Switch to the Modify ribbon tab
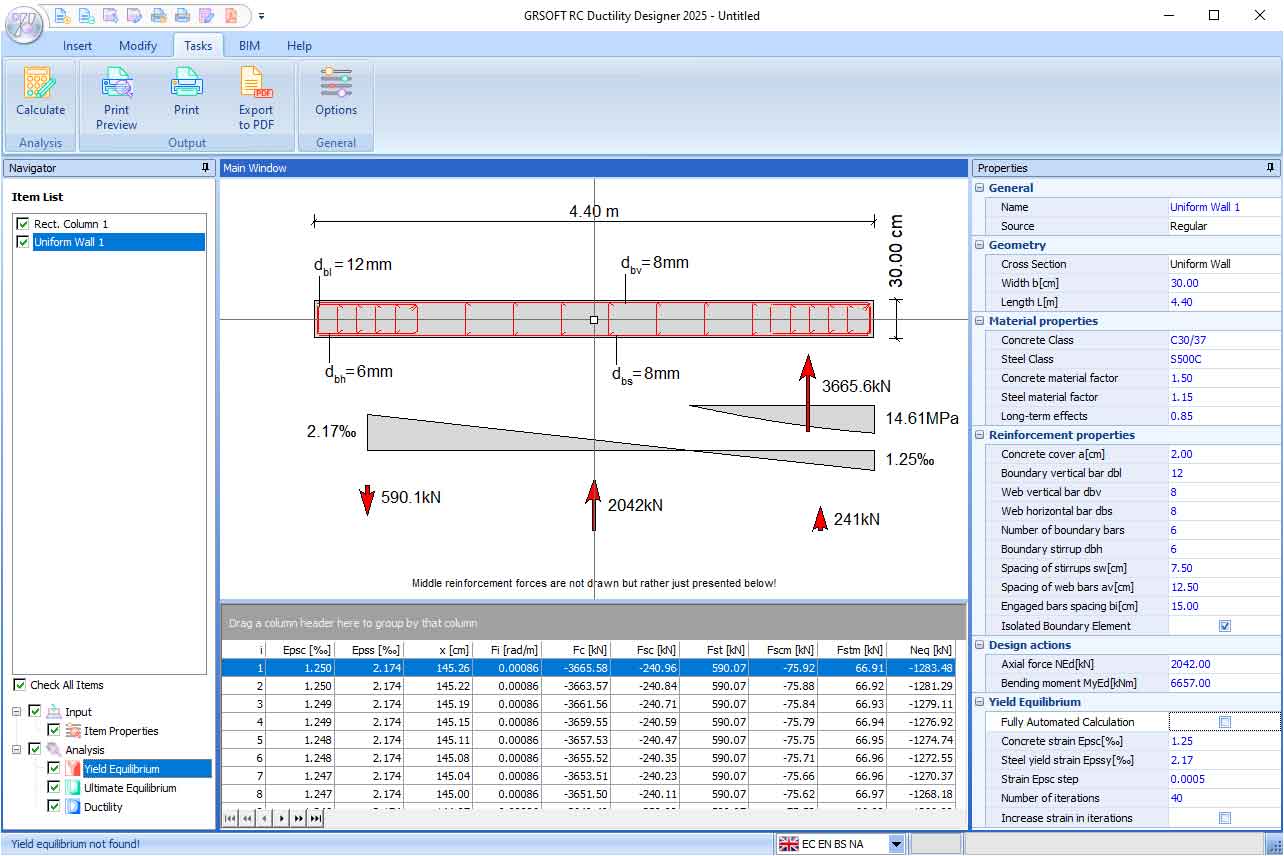The height and width of the screenshot is (856, 1284). coord(137,45)
